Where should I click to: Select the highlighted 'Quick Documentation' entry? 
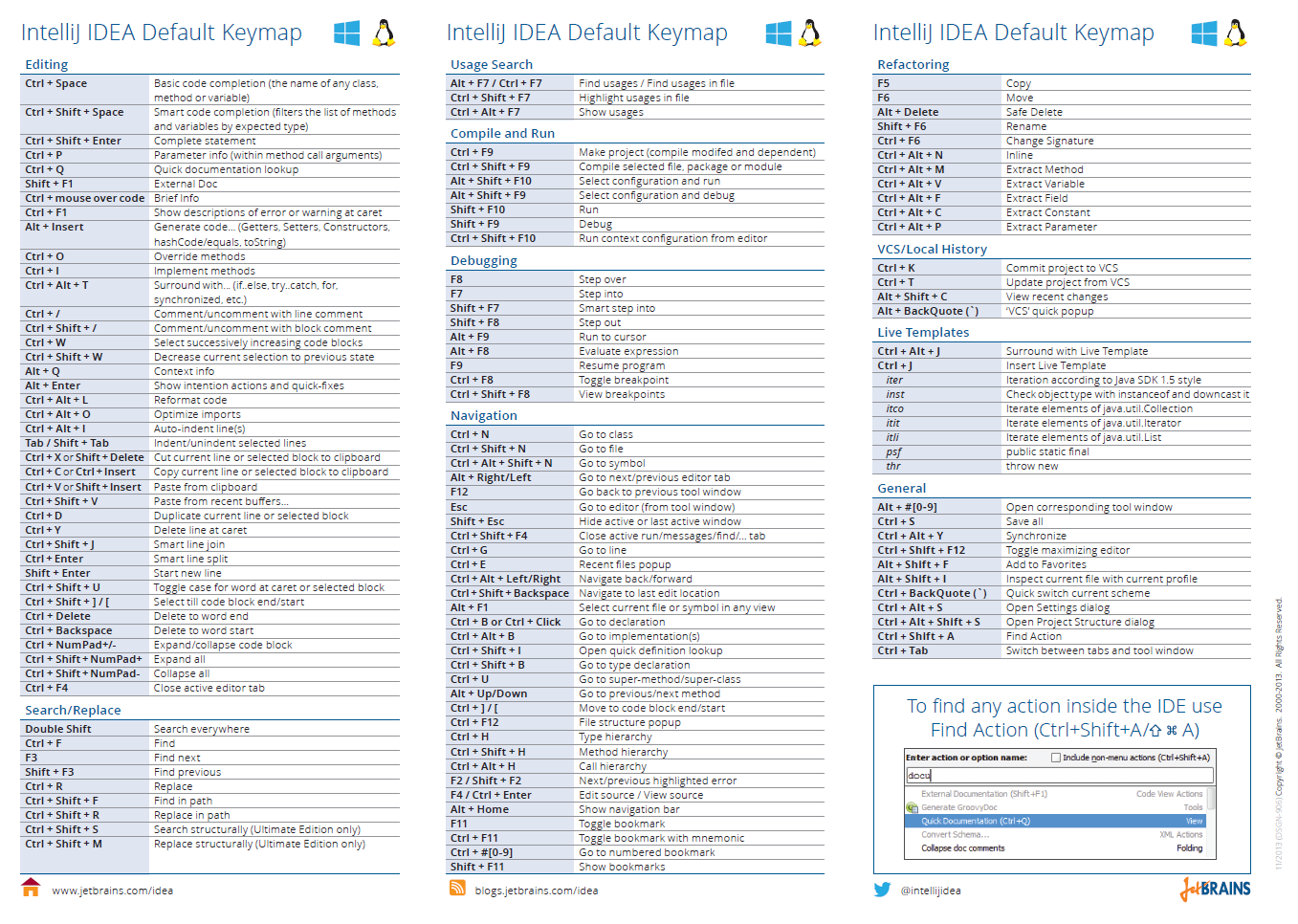coord(976,821)
